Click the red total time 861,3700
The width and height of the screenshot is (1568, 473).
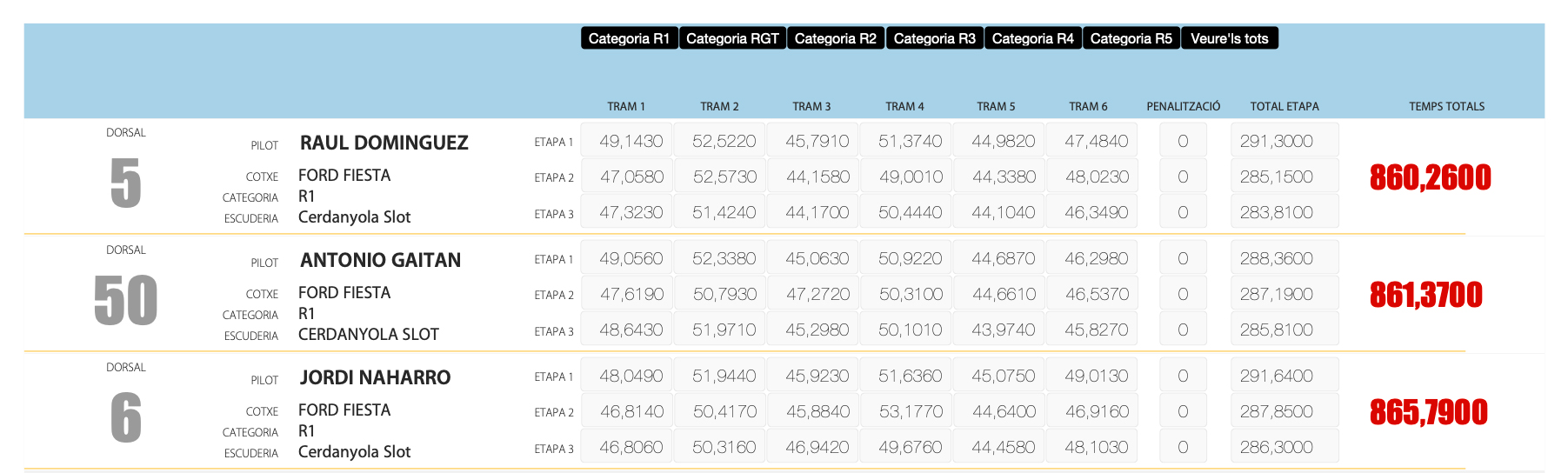(x=1426, y=296)
